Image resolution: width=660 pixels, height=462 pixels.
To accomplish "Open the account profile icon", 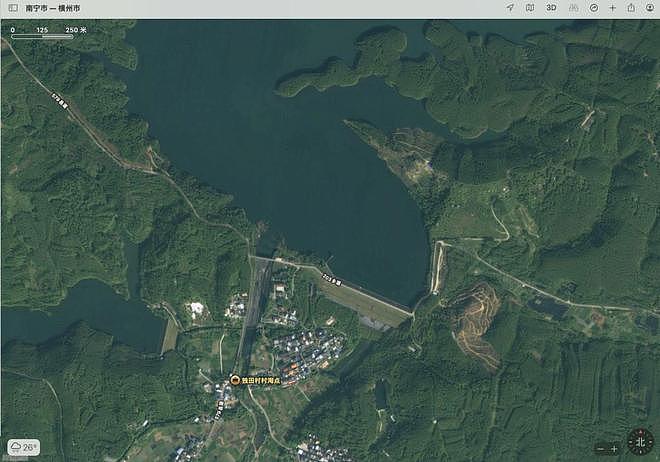I will tap(650, 8).
